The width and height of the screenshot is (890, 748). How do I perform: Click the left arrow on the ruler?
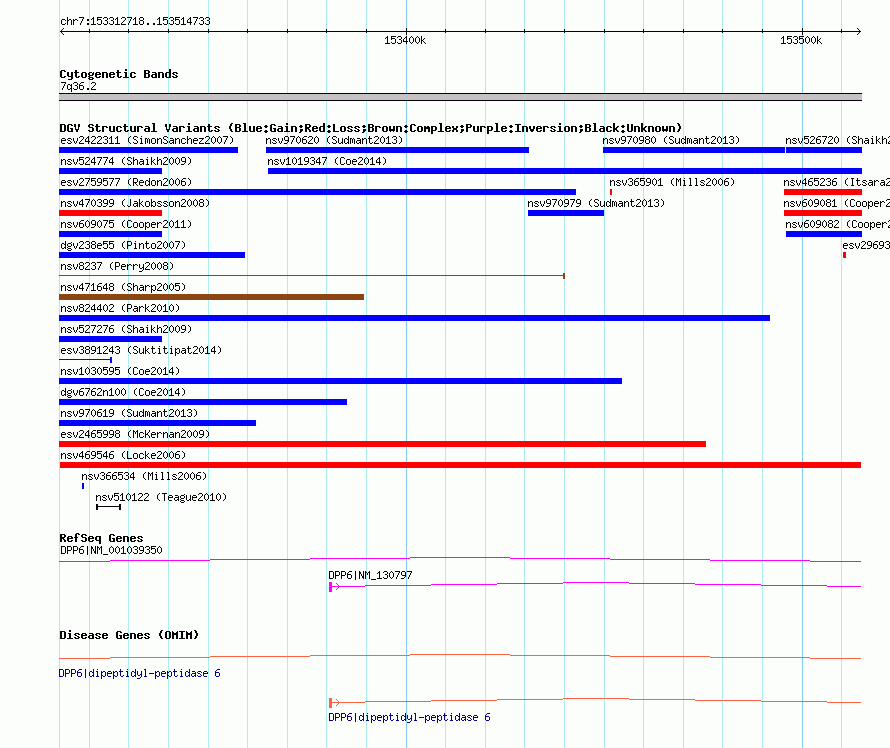(x=62, y=31)
